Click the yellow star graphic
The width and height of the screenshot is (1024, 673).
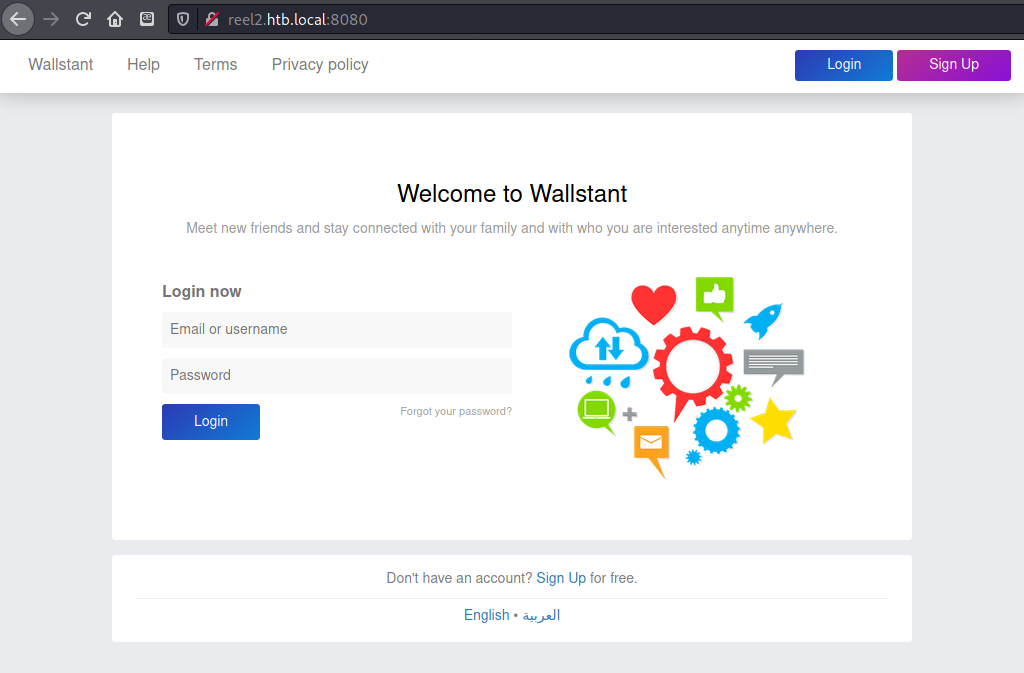click(773, 422)
